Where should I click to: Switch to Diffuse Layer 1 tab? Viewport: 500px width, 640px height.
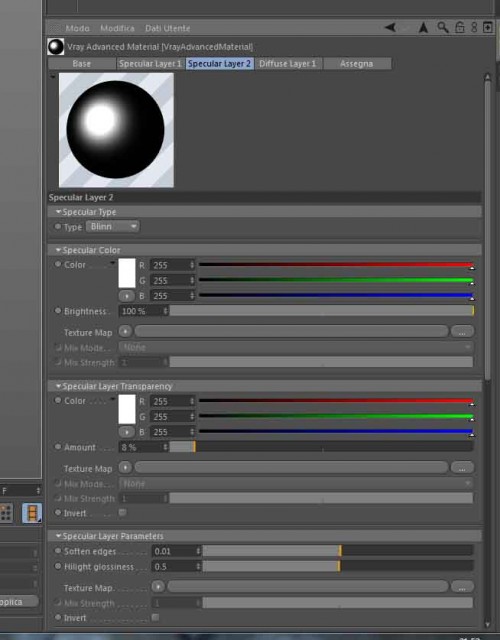[288, 64]
